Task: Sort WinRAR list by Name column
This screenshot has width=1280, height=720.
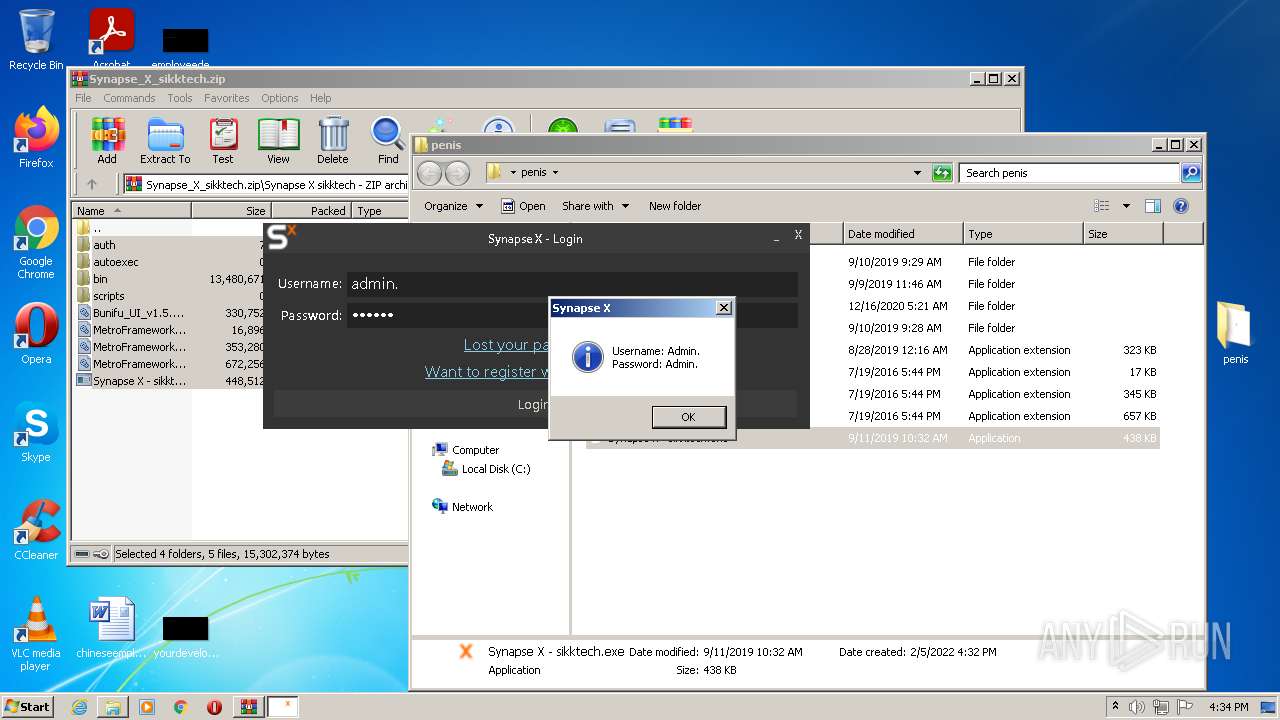Action: click(131, 211)
